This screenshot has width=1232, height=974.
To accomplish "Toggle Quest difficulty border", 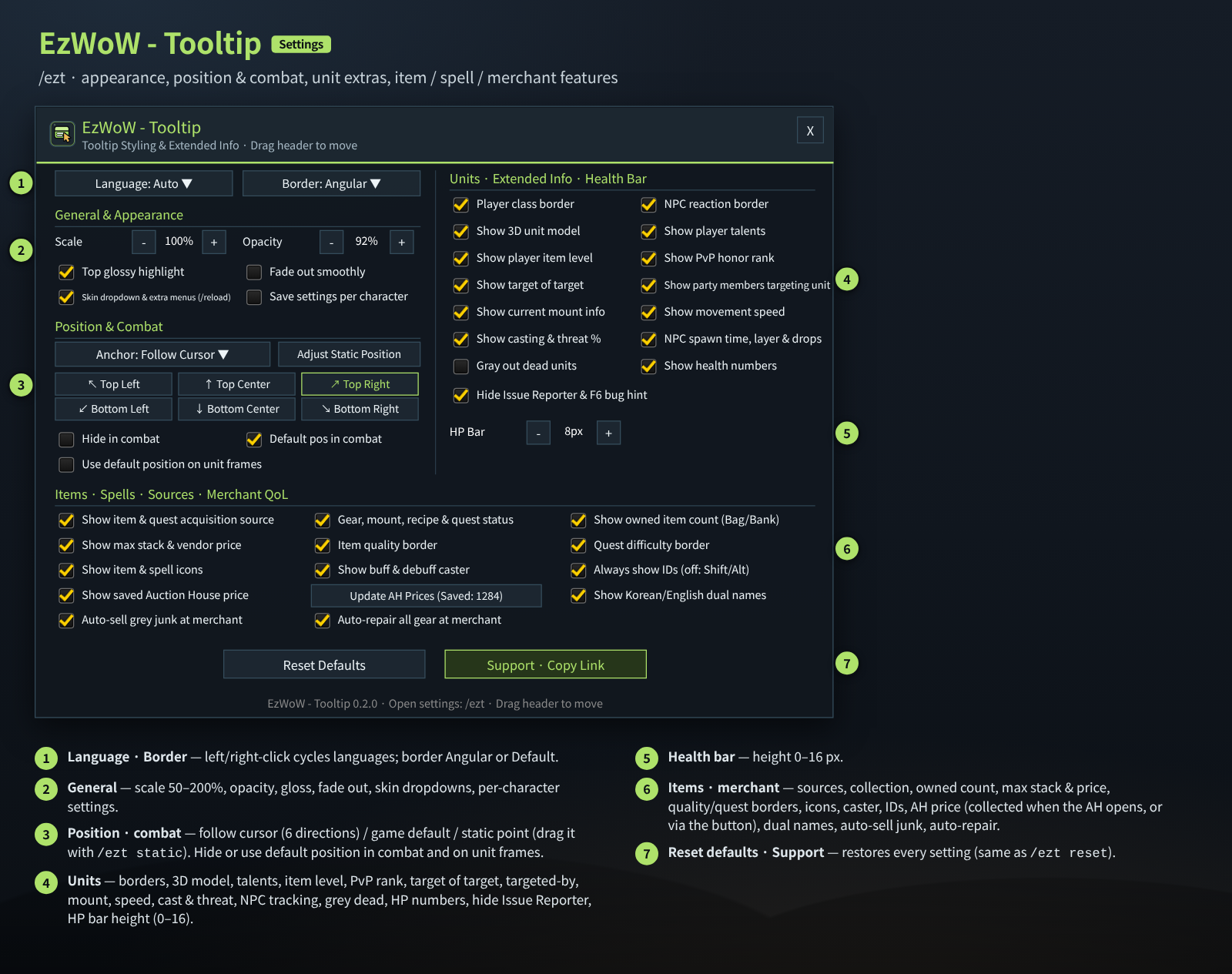I will [x=578, y=546].
